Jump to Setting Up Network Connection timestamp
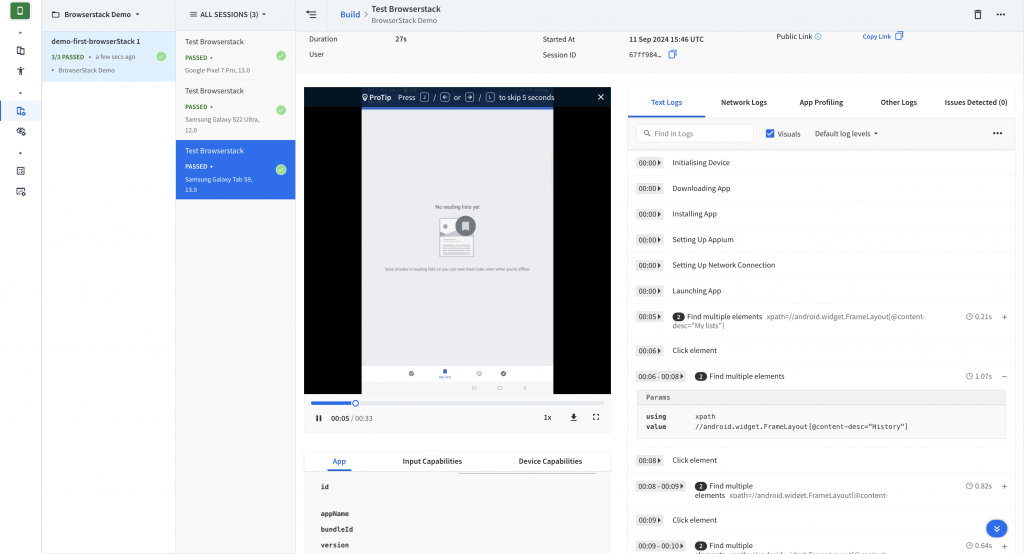This screenshot has height=554, width=1024. tap(649, 265)
